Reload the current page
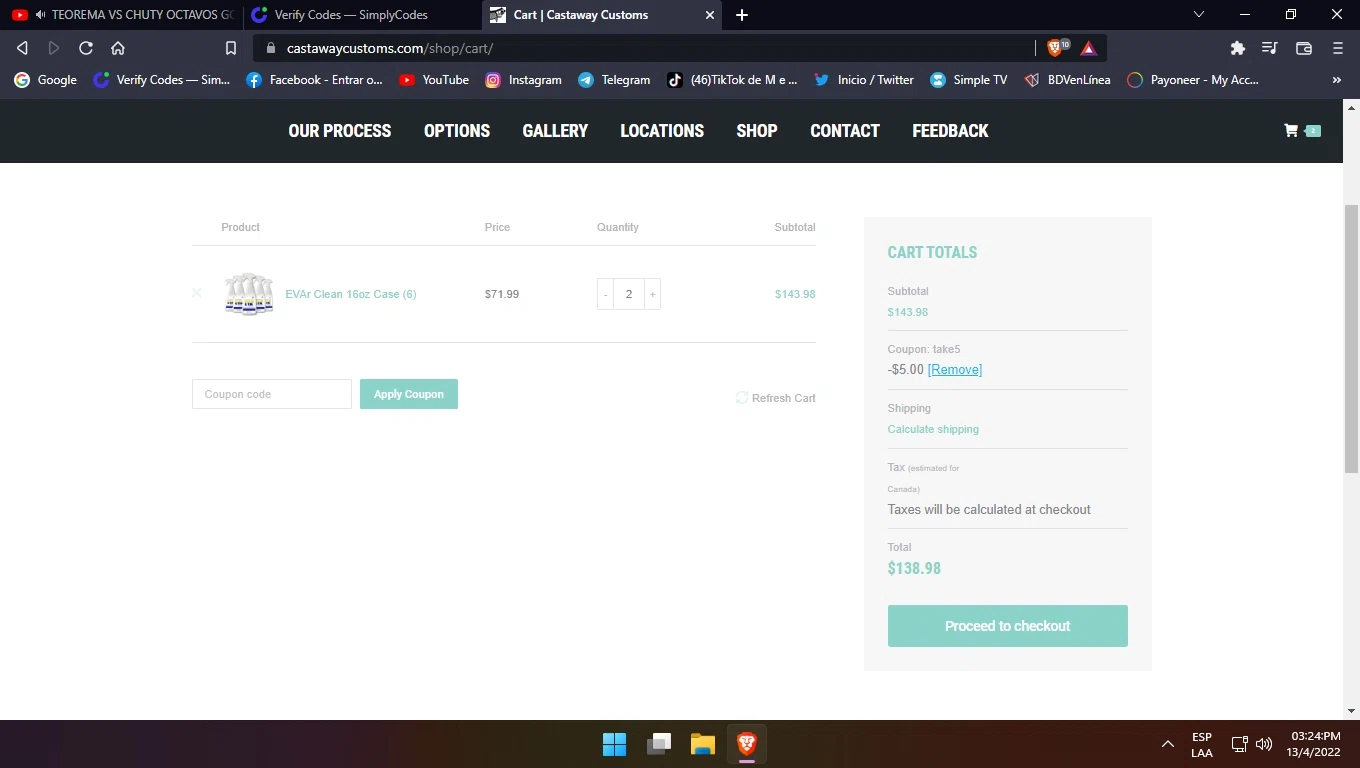 86,48
